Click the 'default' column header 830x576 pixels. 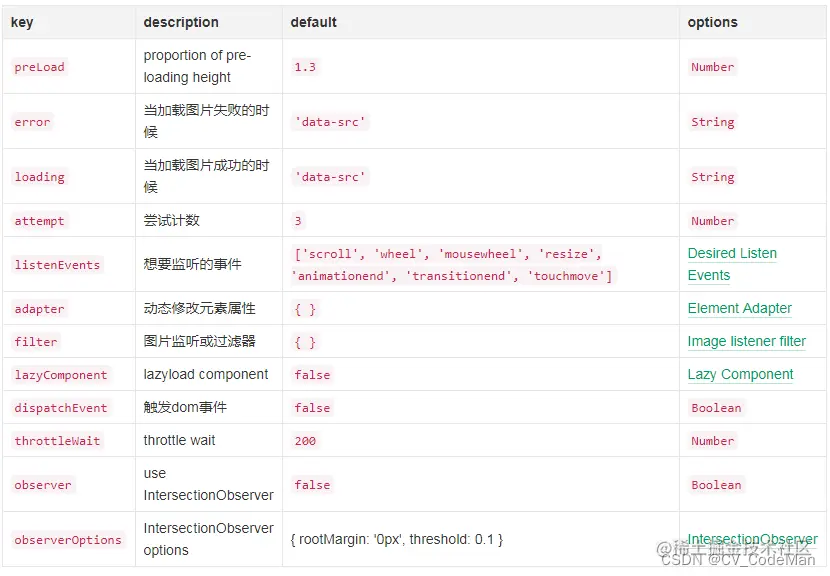(314, 22)
